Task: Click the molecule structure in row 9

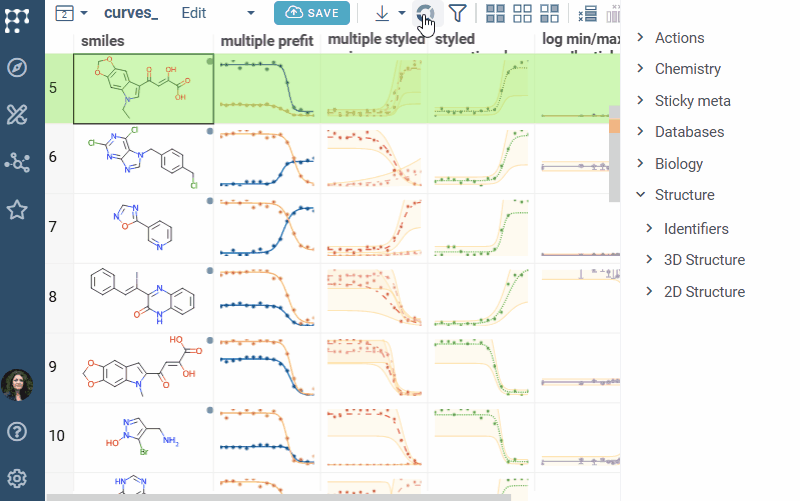Action: [x=143, y=366]
